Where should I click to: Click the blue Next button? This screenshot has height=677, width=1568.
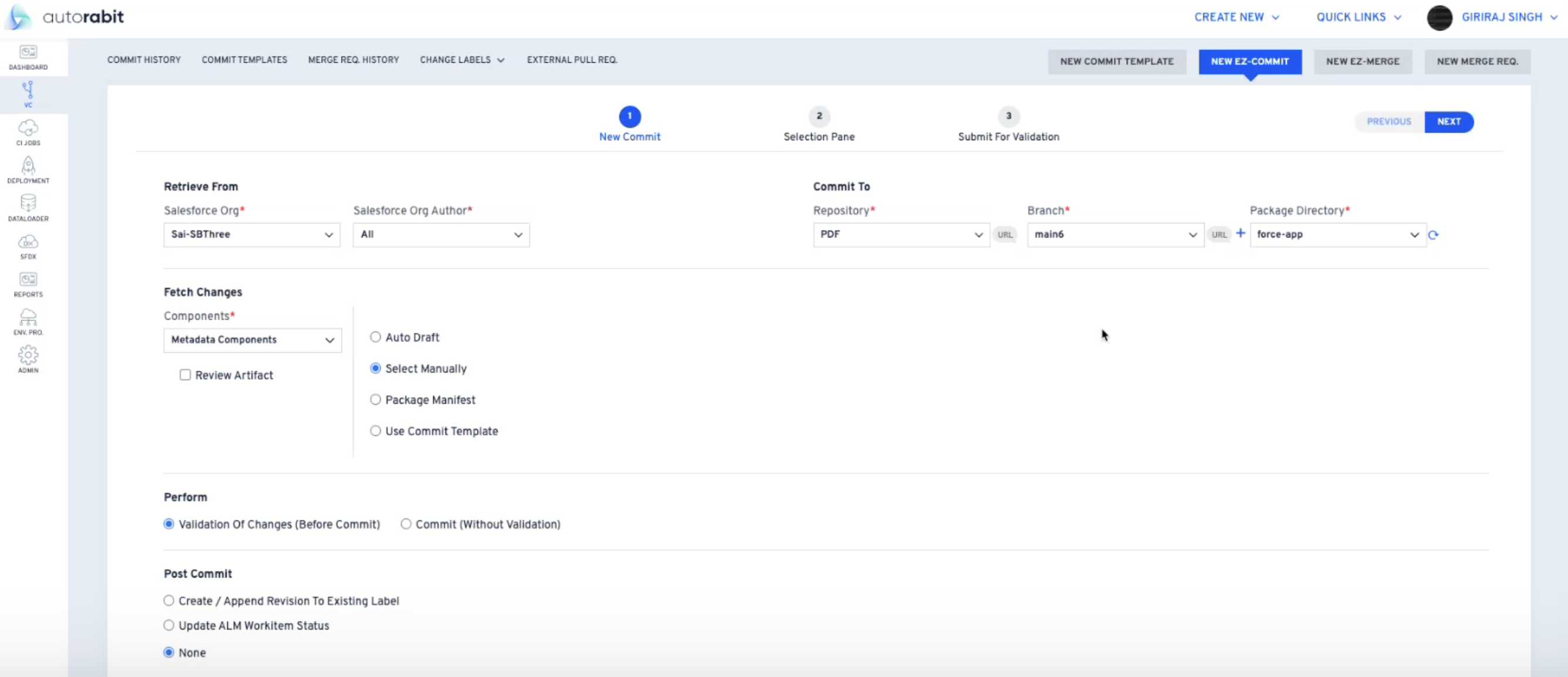(x=1449, y=121)
